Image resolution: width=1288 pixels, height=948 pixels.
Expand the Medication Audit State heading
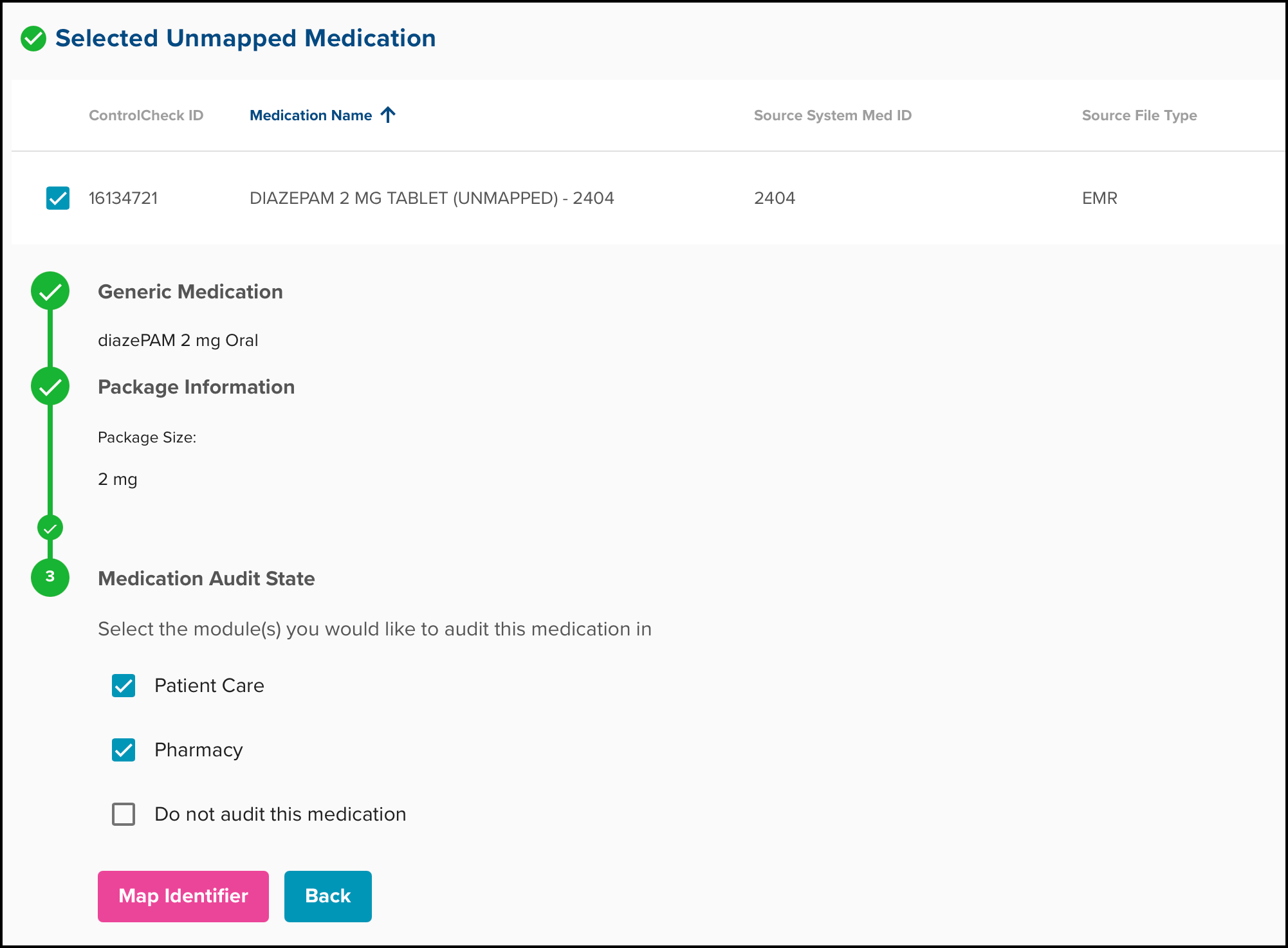[x=207, y=578]
